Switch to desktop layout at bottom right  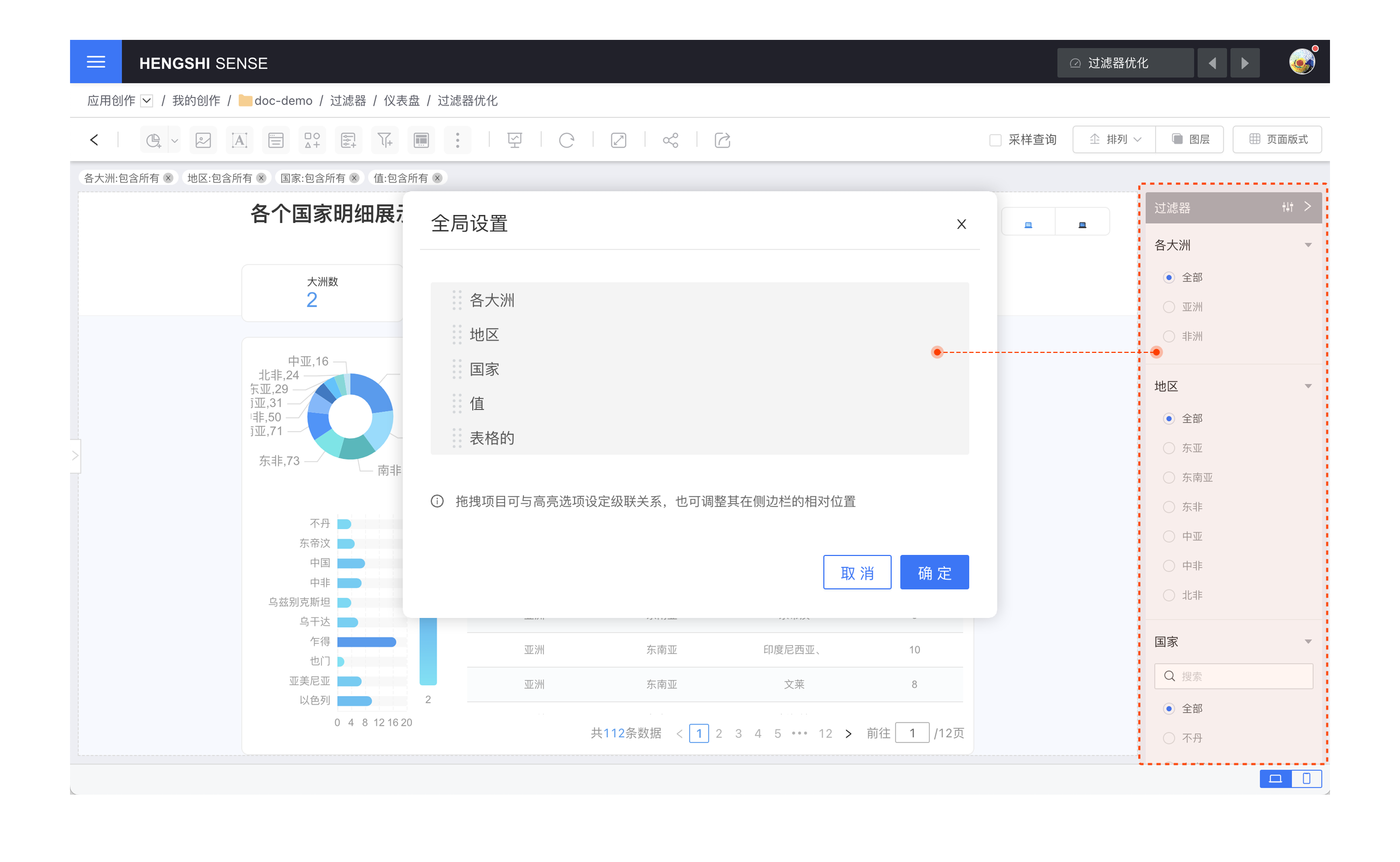coord(1276,779)
